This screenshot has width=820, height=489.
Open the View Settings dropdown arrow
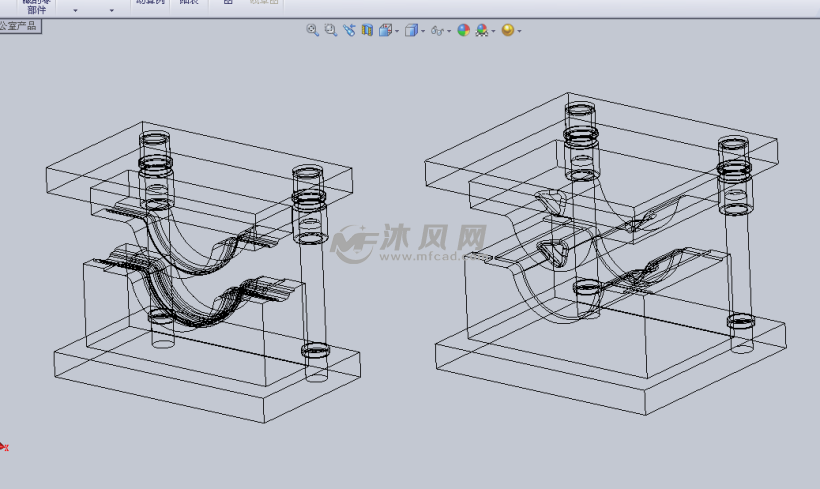(x=519, y=31)
